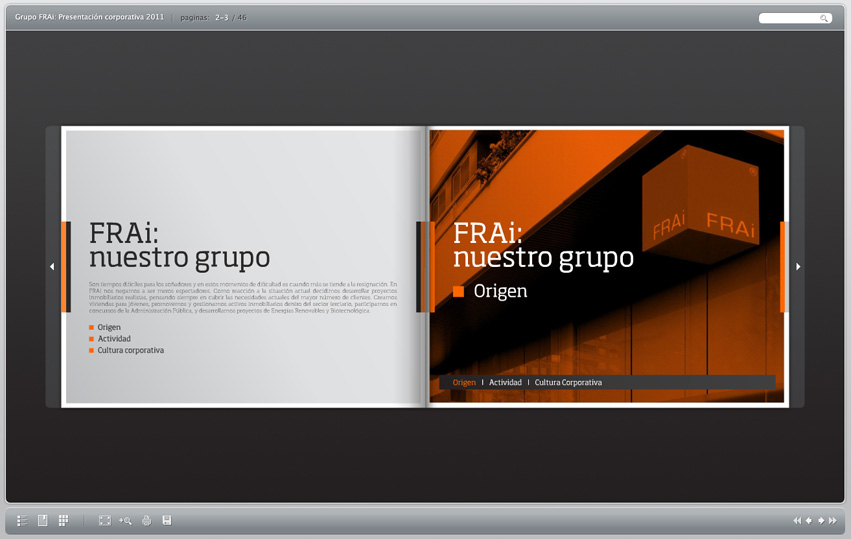Select Actividad tab in bottom navigation bar

click(505, 382)
